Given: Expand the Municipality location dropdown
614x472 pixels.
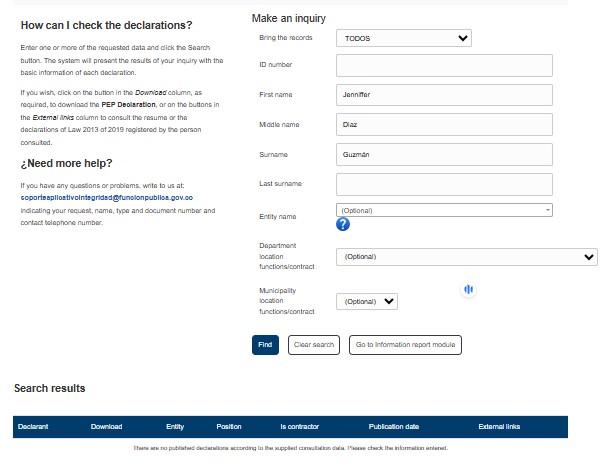Looking at the screenshot, I should click(x=368, y=301).
